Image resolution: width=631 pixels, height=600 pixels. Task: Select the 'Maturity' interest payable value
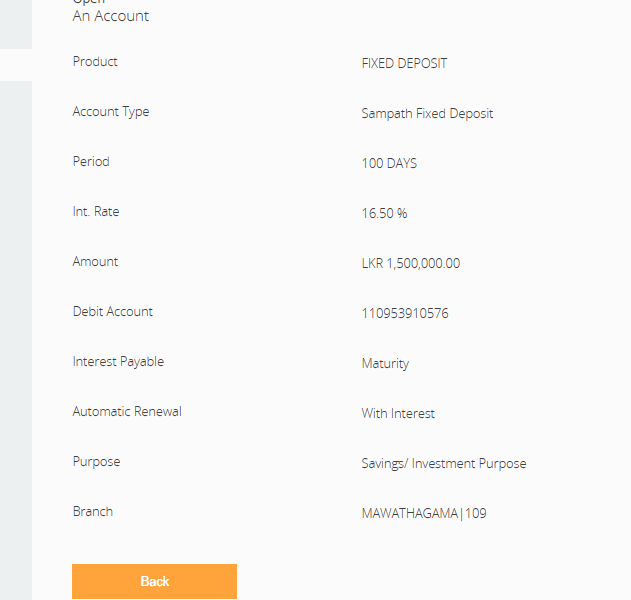pyautogui.click(x=385, y=363)
